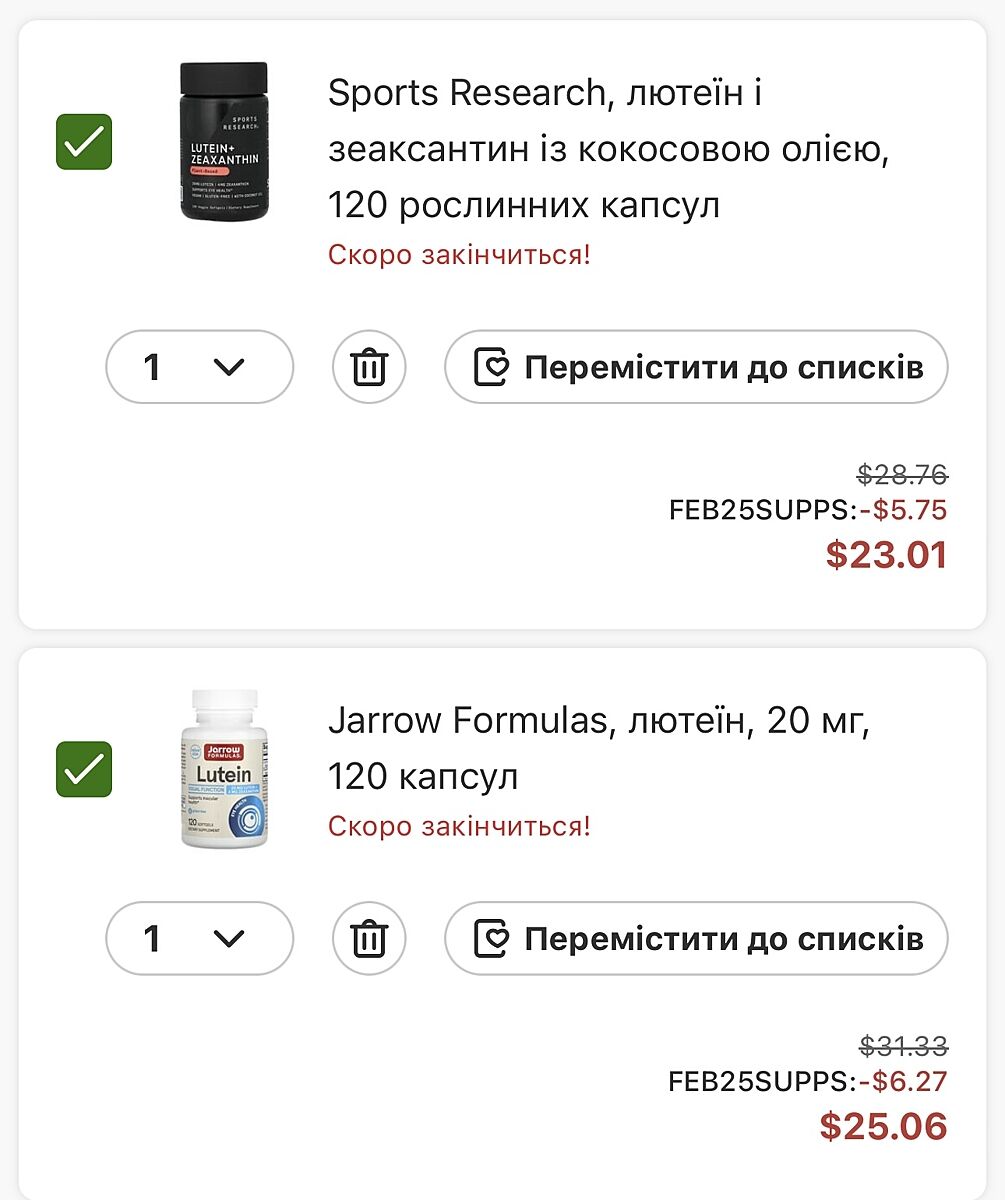Click the chevron arrow in Jarrow Formulas quantity
The height and width of the screenshot is (1200, 1005).
(x=229, y=939)
